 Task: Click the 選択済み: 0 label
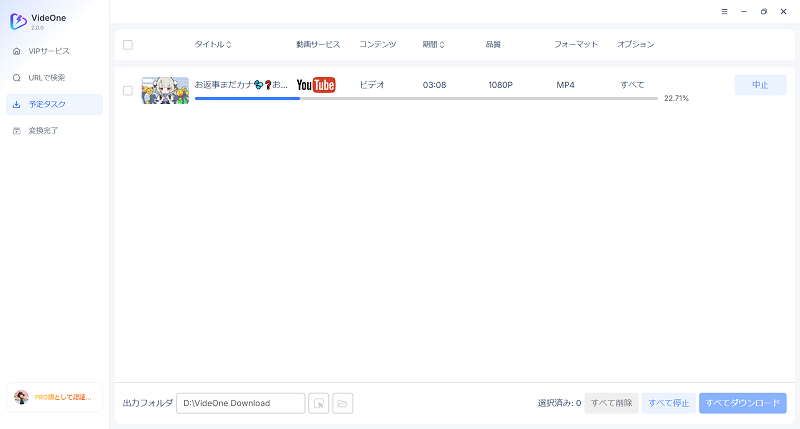click(559, 403)
